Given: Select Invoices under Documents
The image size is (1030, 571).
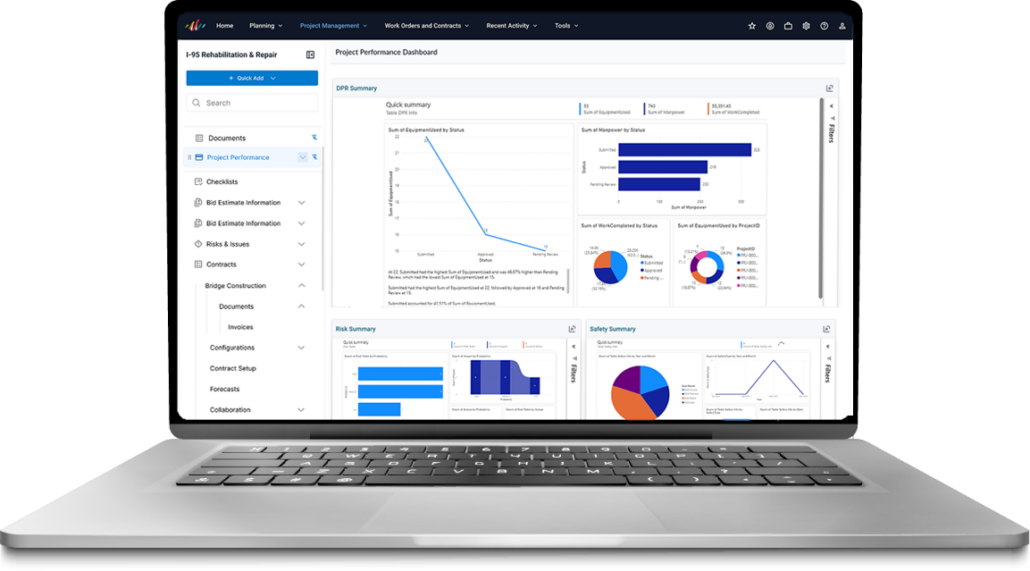Looking at the screenshot, I should pyautogui.click(x=240, y=327).
